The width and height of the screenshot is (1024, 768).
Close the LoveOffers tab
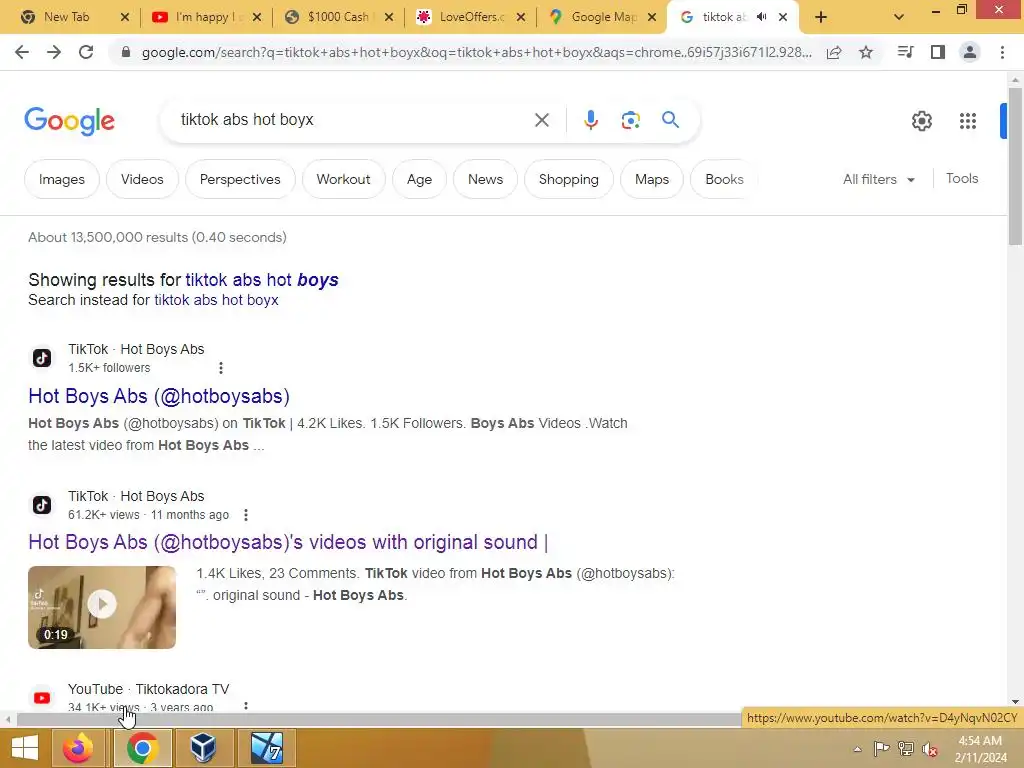click(520, 18)
